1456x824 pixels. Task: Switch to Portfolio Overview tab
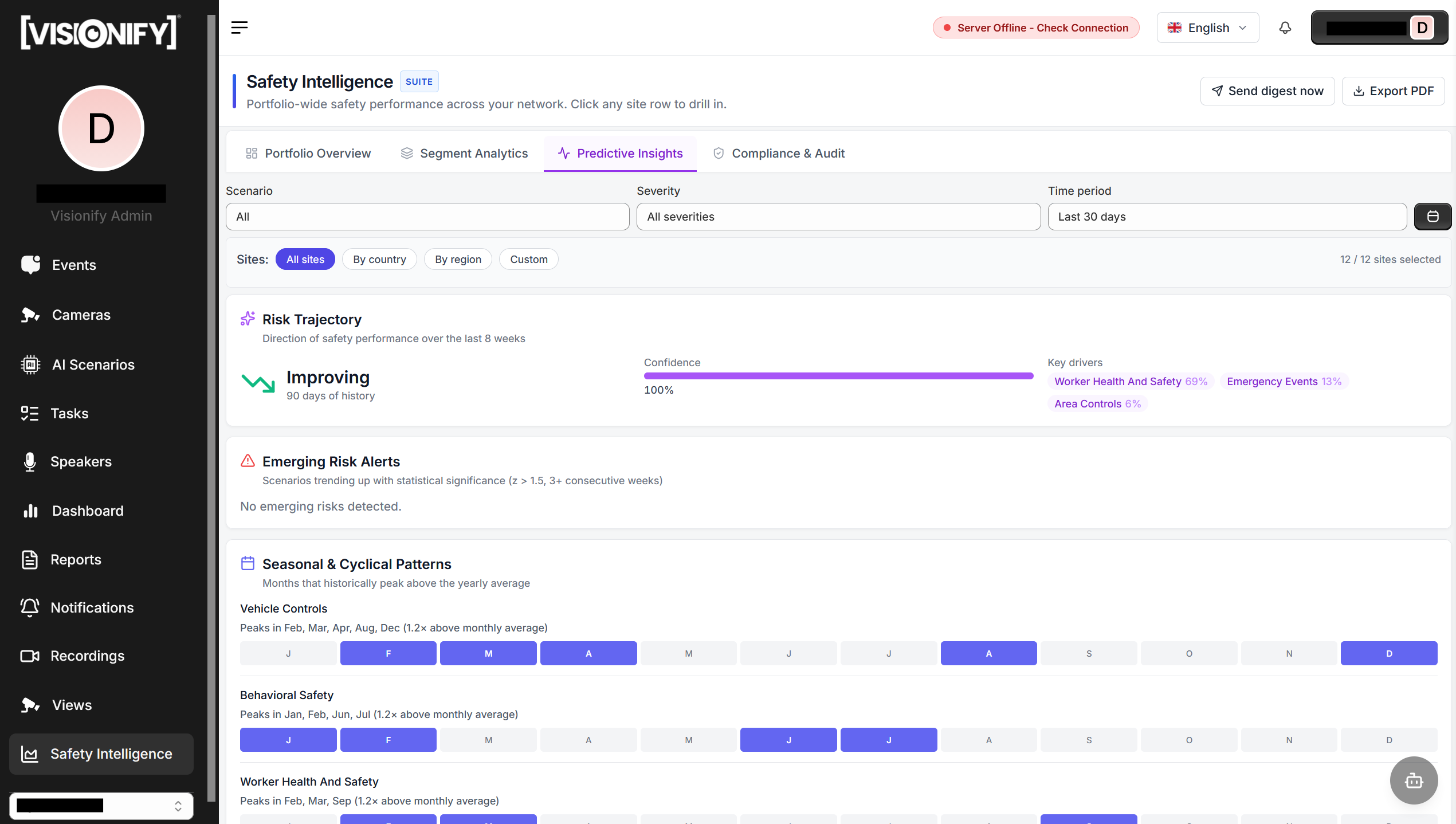[x=308, y=154]
